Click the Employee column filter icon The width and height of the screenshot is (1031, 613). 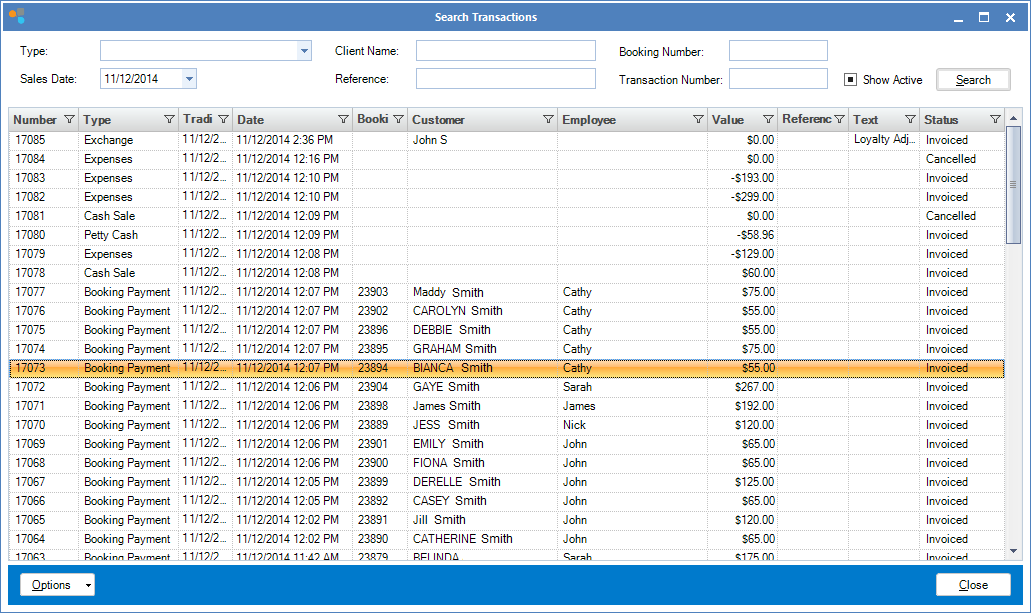click(x=698, y=120)
